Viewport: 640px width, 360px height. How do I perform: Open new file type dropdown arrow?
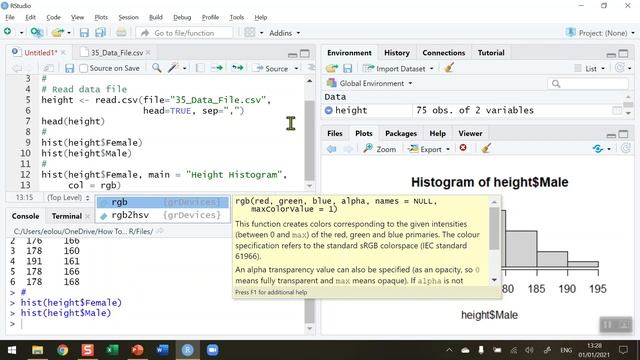[x=21, y=33]
